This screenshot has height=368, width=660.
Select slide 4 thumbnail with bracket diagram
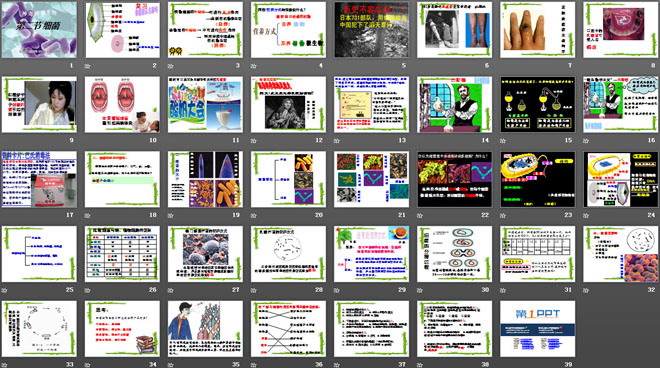point(288,29)
